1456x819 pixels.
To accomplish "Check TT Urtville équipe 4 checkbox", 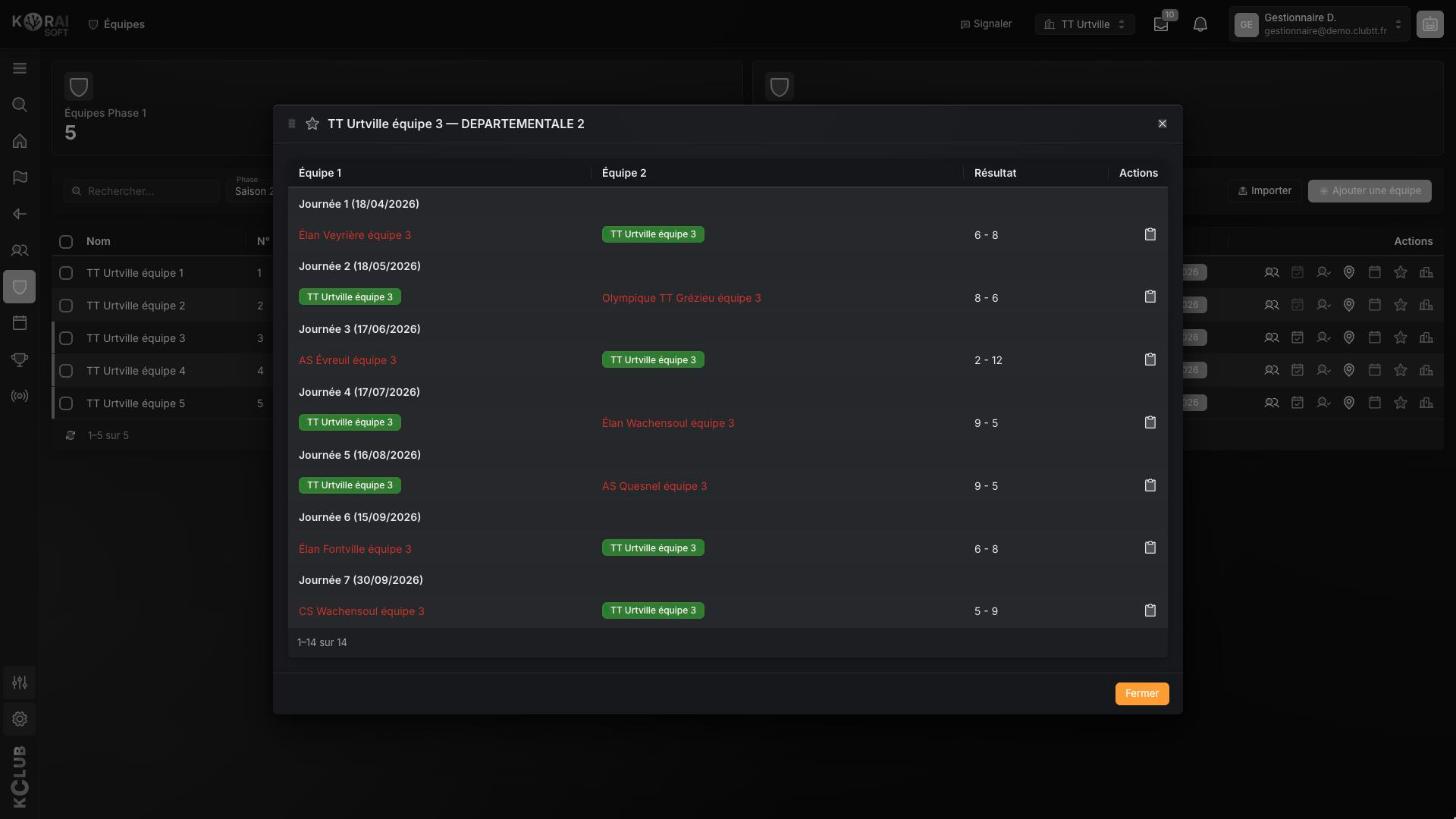I will pos(66,371).
